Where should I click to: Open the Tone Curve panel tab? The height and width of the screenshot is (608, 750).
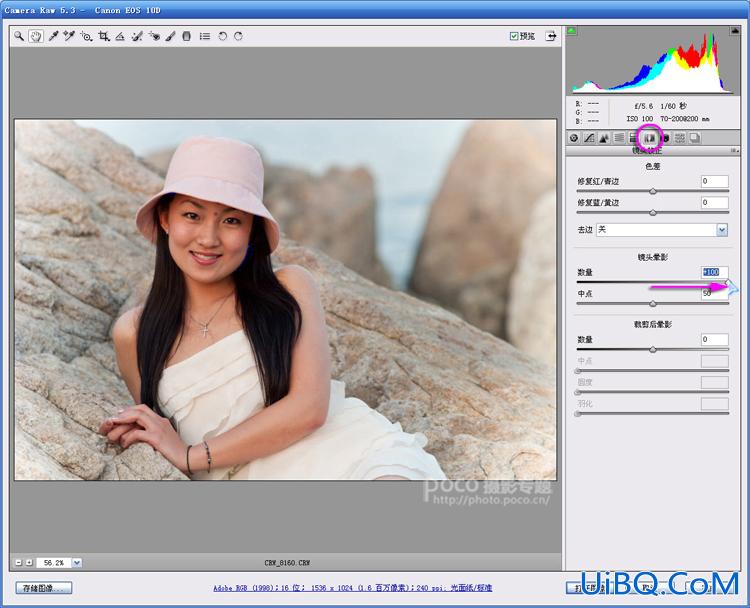589,138
